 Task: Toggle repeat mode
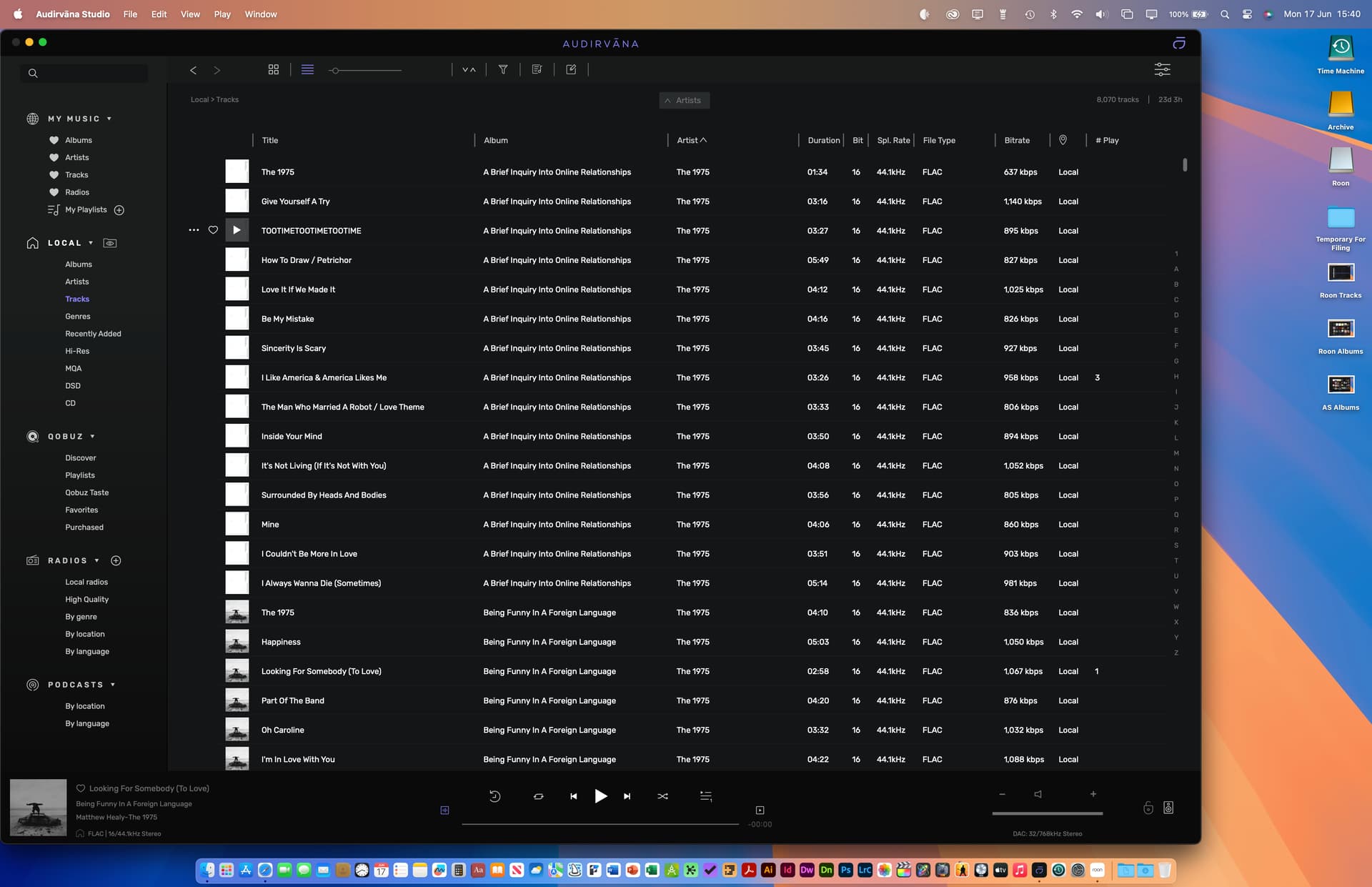point(538,796)
